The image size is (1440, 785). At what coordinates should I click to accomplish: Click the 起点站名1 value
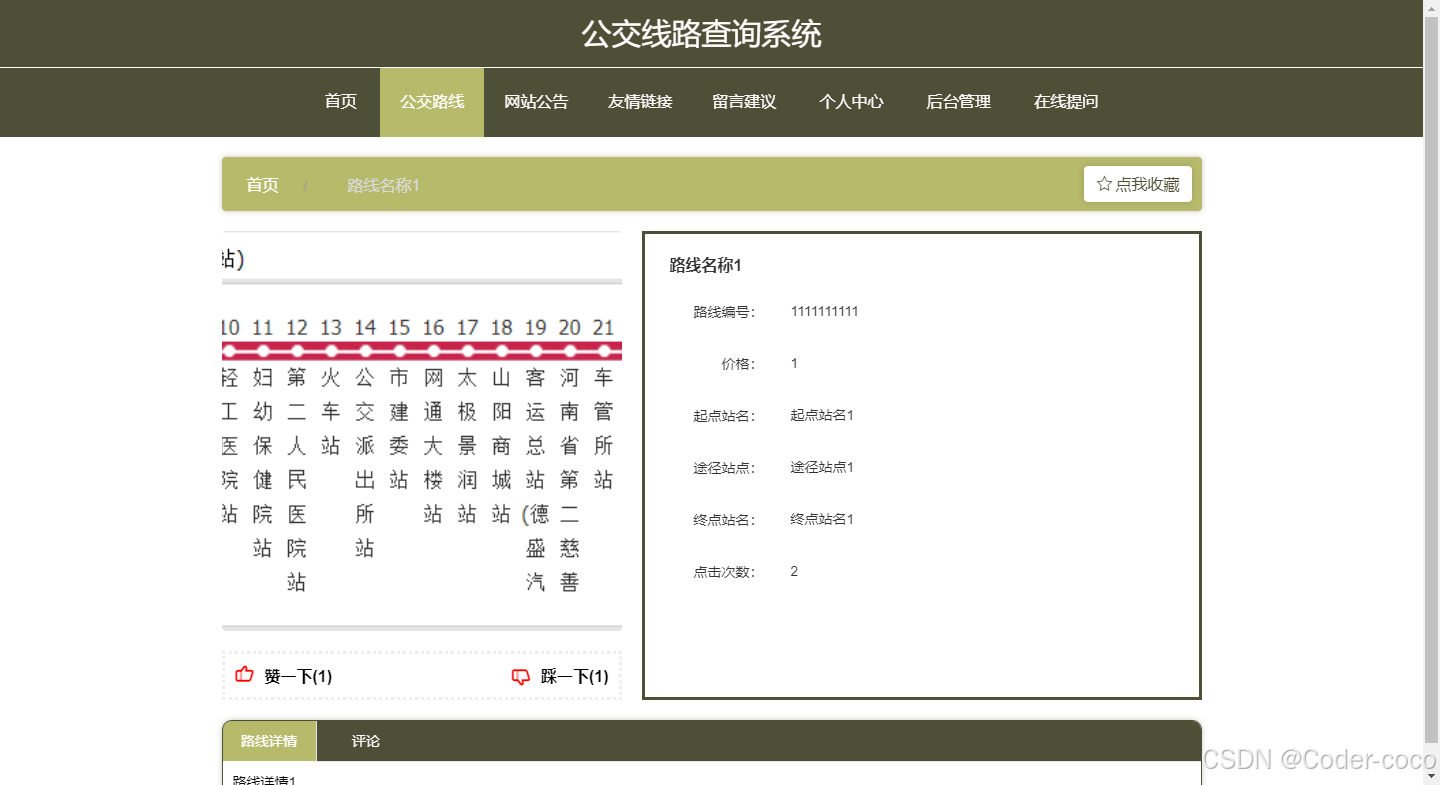click(x=822, y=415)
